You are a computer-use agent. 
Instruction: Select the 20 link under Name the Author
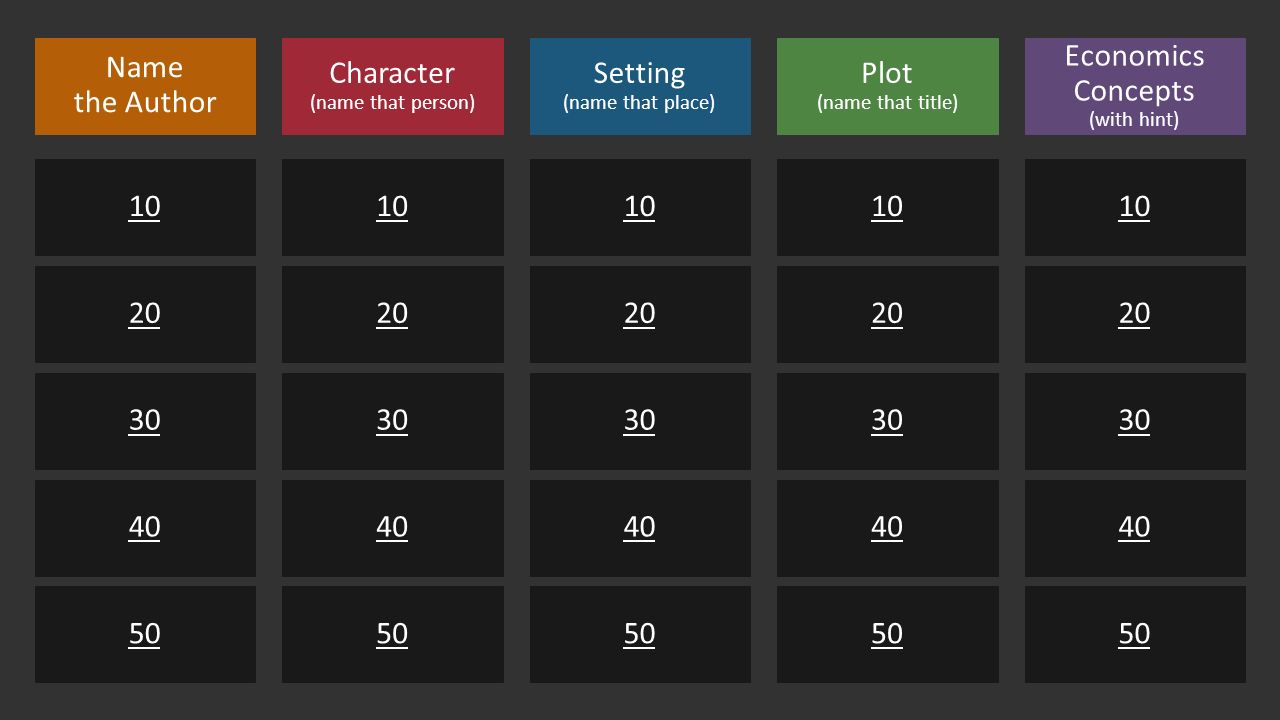(145, 314)
